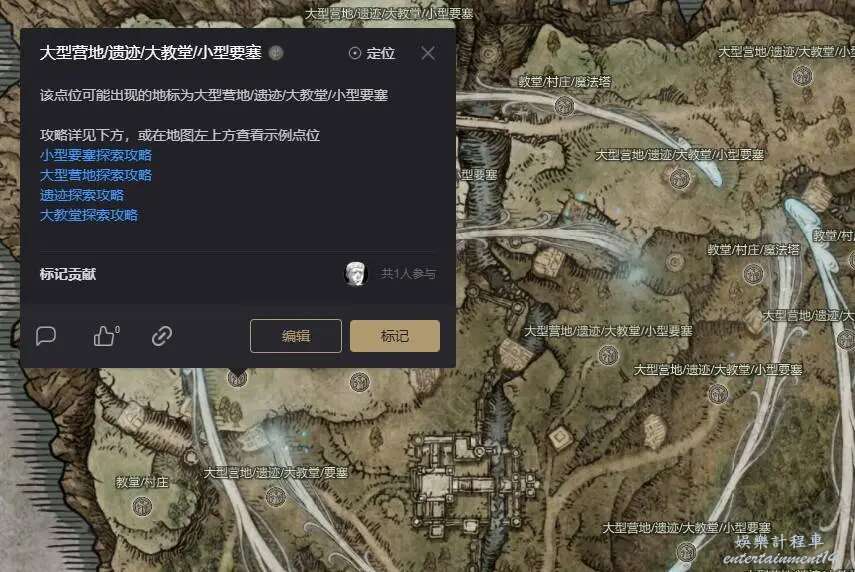The height and width of the screenshot is (572, 855).
Task: Select map marker under top 教堂/村庄/魔法塔 label
Action: point(564,105)
